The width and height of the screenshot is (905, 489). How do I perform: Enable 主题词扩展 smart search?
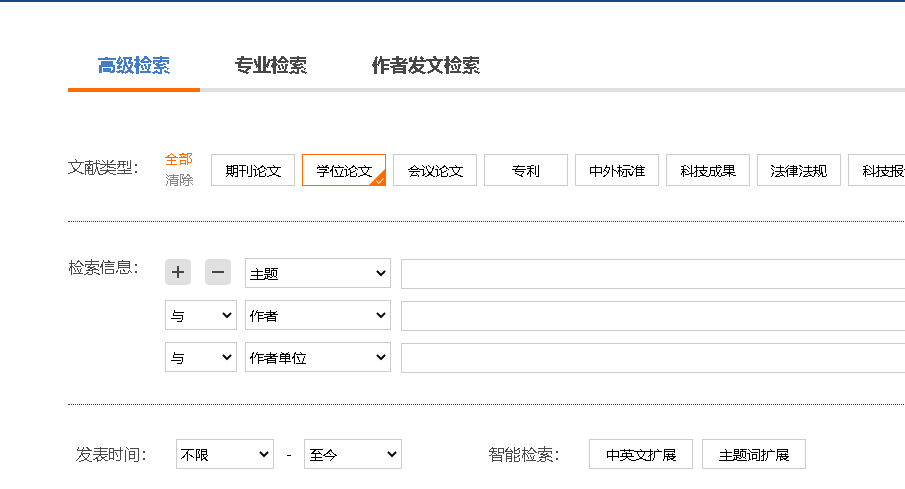tap(754, 454)
